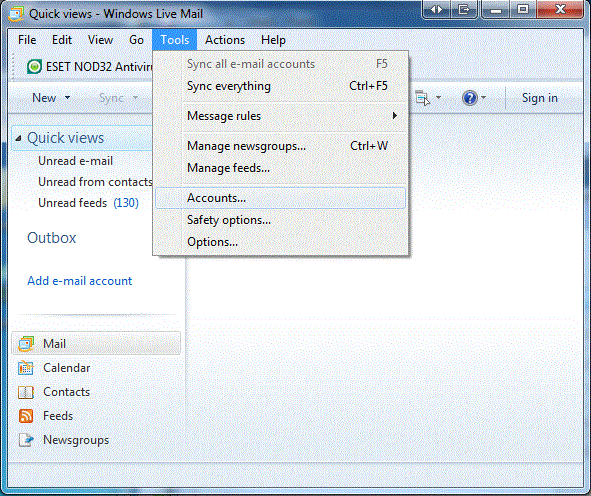Open the New dropdown arrow
591x496 pixels.
click(67, 98)
